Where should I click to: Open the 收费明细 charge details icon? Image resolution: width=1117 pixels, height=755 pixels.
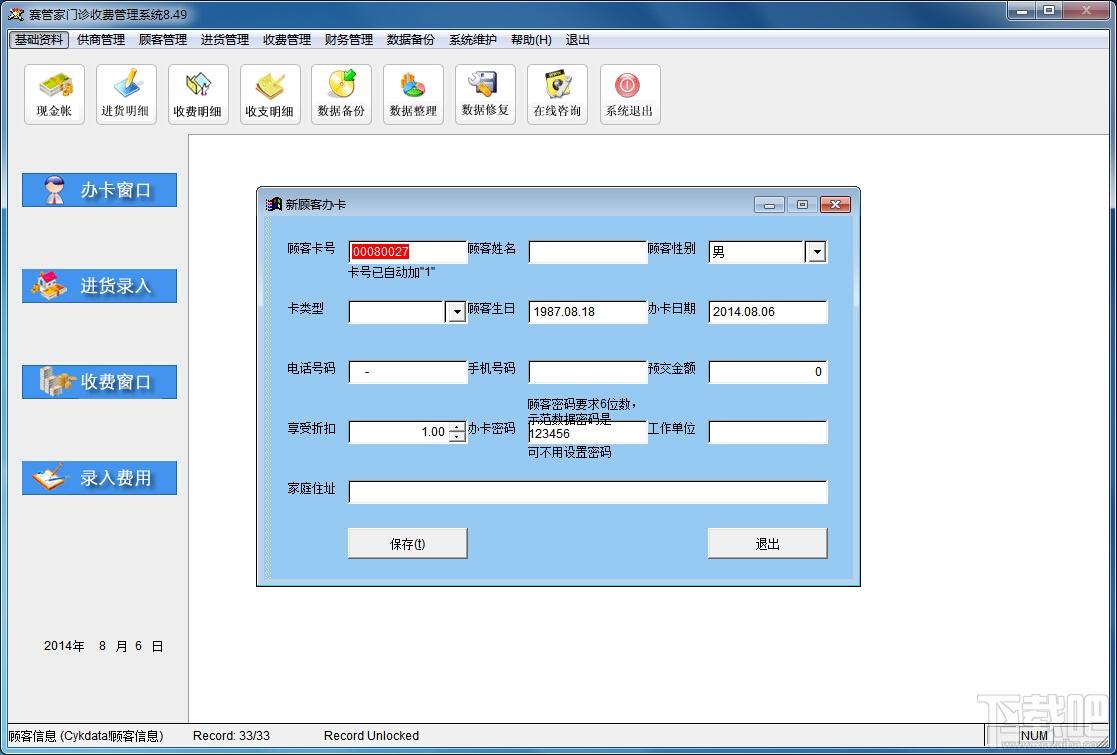(198, 94)
